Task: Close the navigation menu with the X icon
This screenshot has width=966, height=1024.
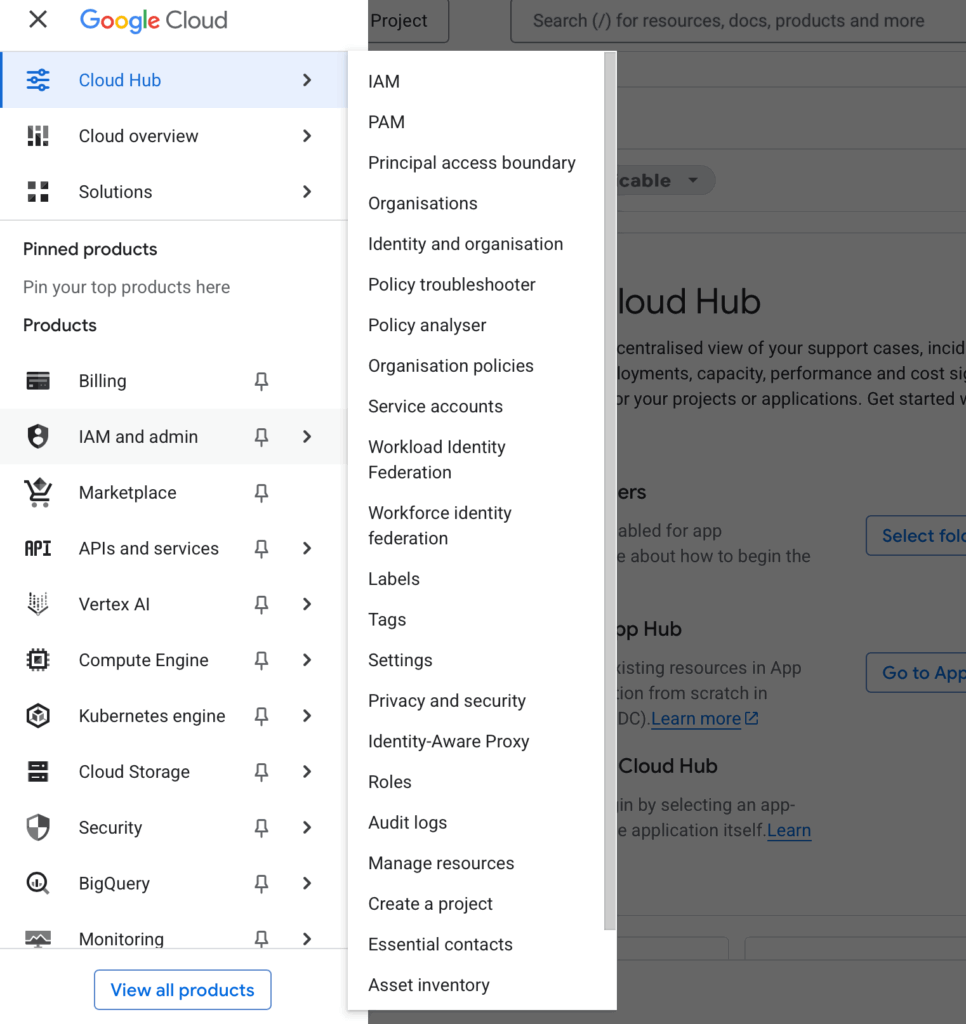Action: click(x=38, y=20)
